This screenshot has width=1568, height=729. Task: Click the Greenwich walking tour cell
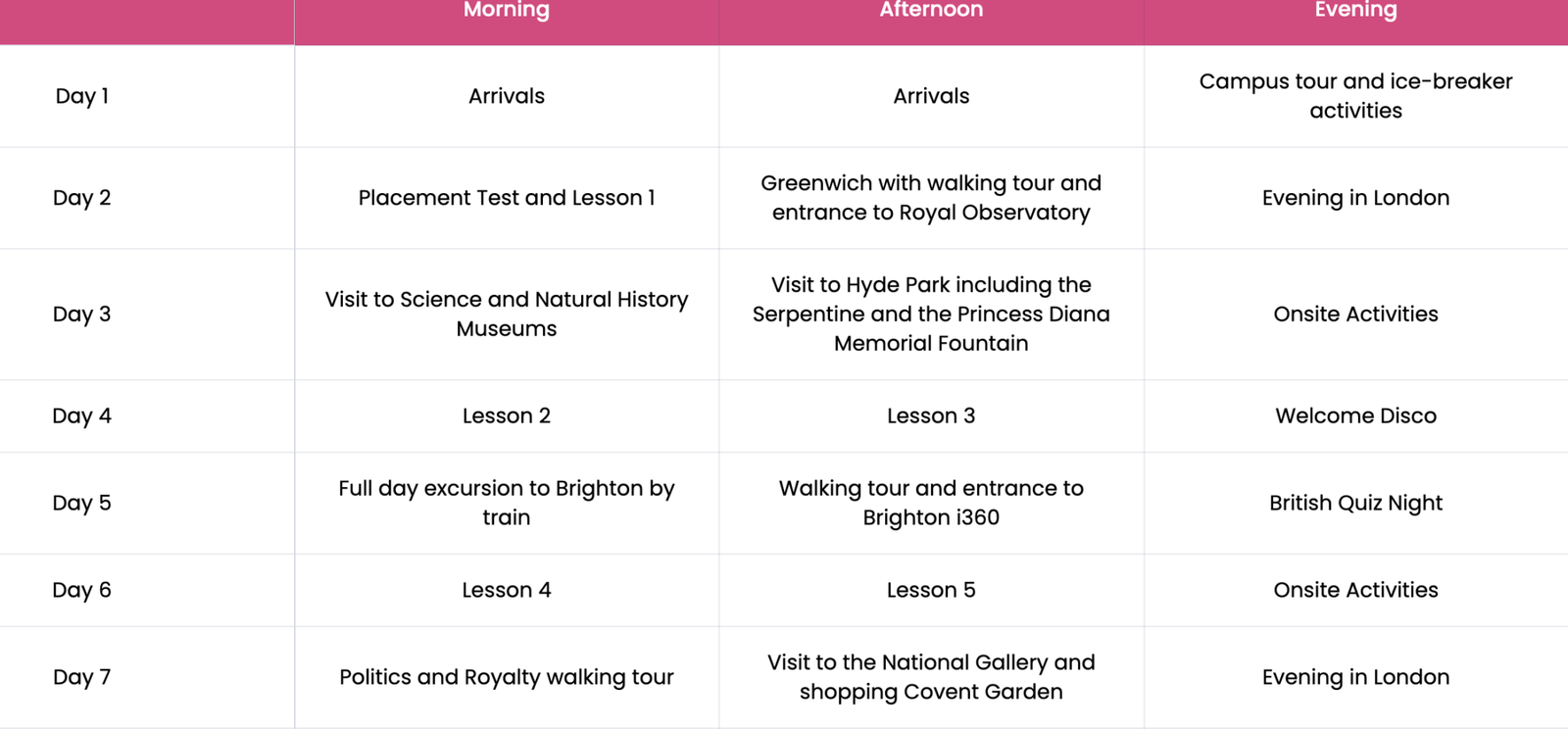point(931,198)
